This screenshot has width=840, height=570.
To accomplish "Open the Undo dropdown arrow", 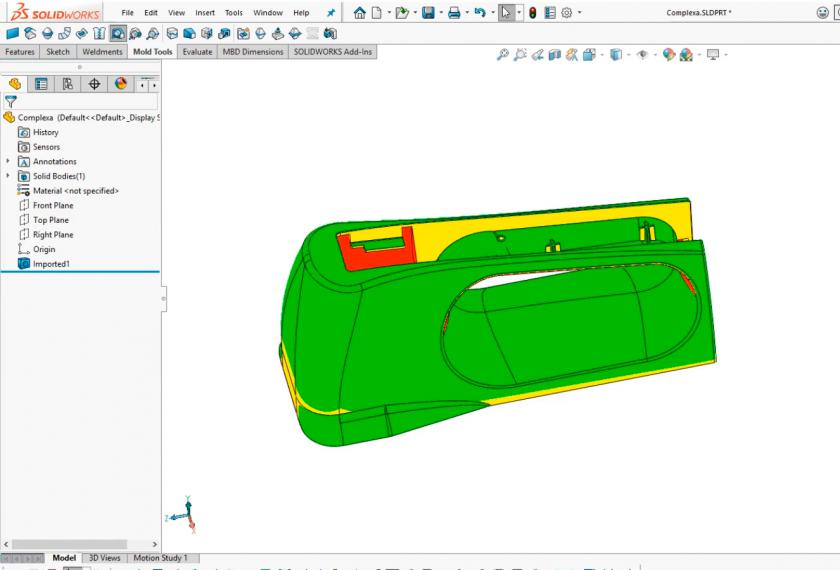I will [493, 13].
